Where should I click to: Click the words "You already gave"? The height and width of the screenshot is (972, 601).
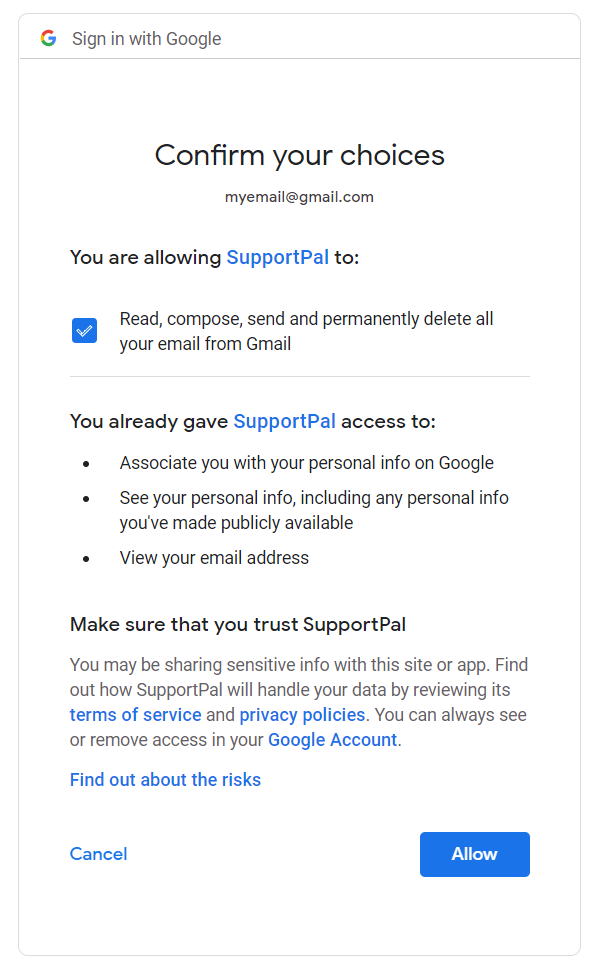(149, 422)
